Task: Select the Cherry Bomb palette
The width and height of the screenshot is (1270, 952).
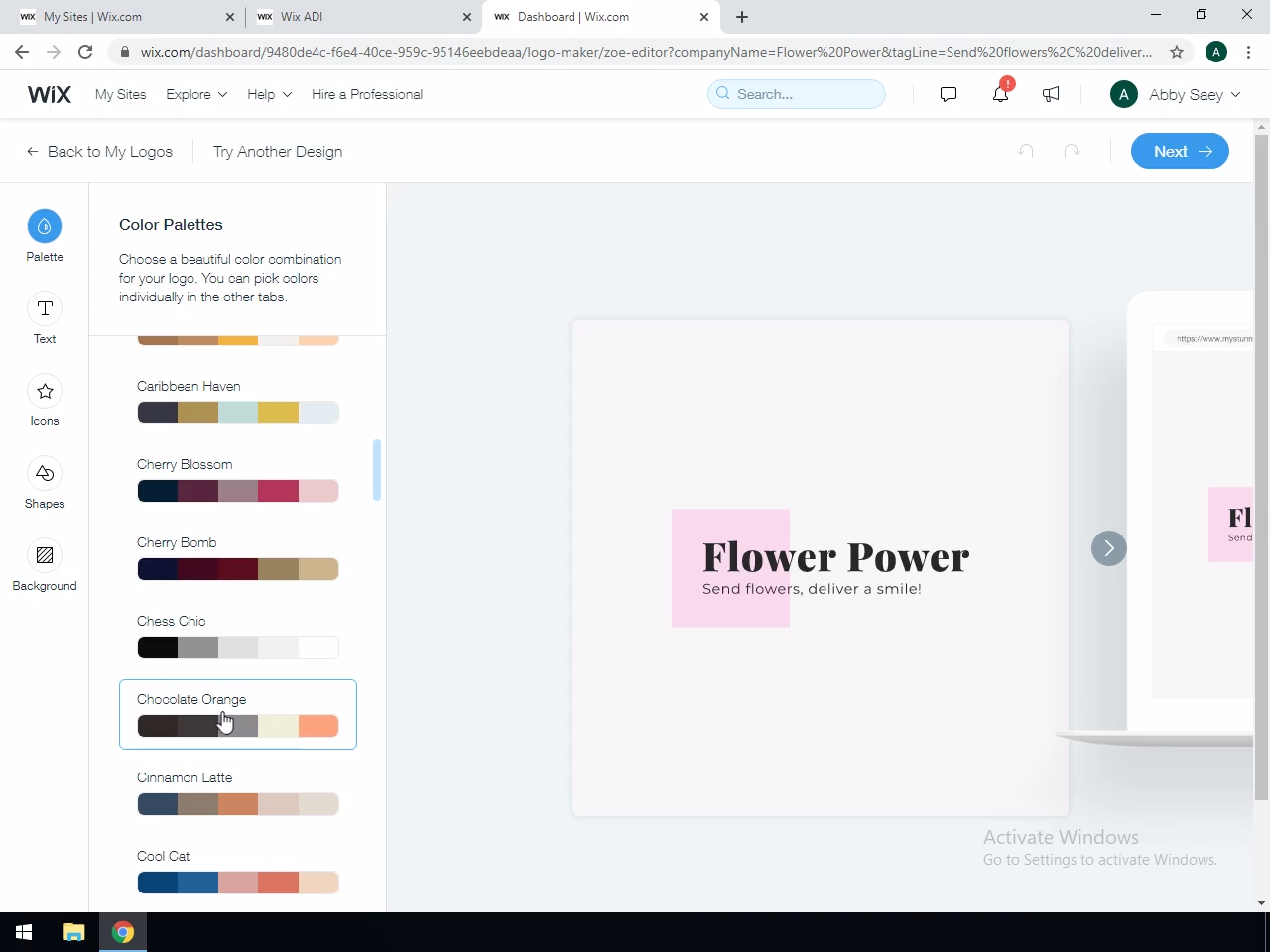Action: 238,557
